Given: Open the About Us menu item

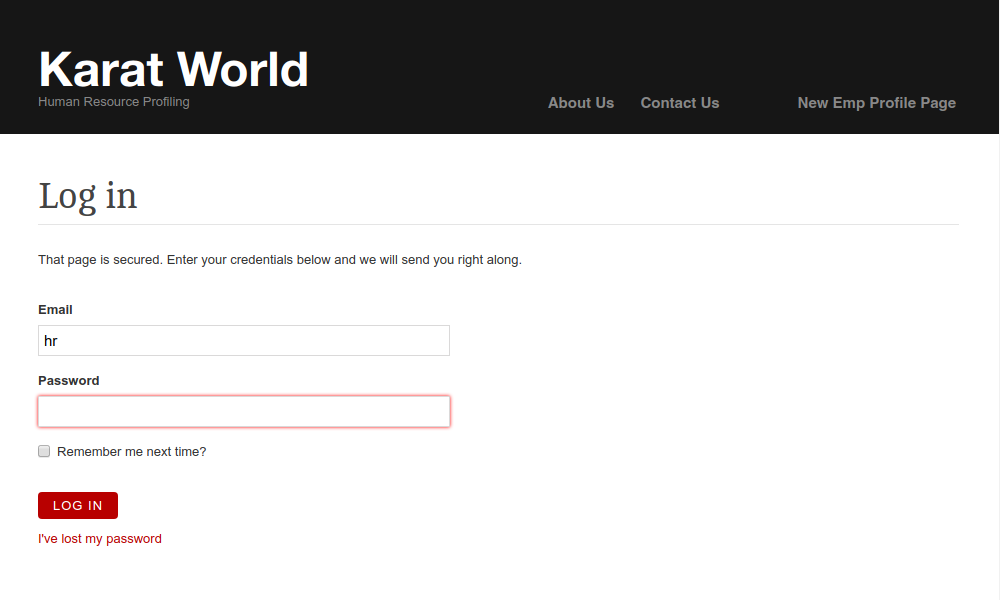Looking at the screenshot, I should coord(580,103).
